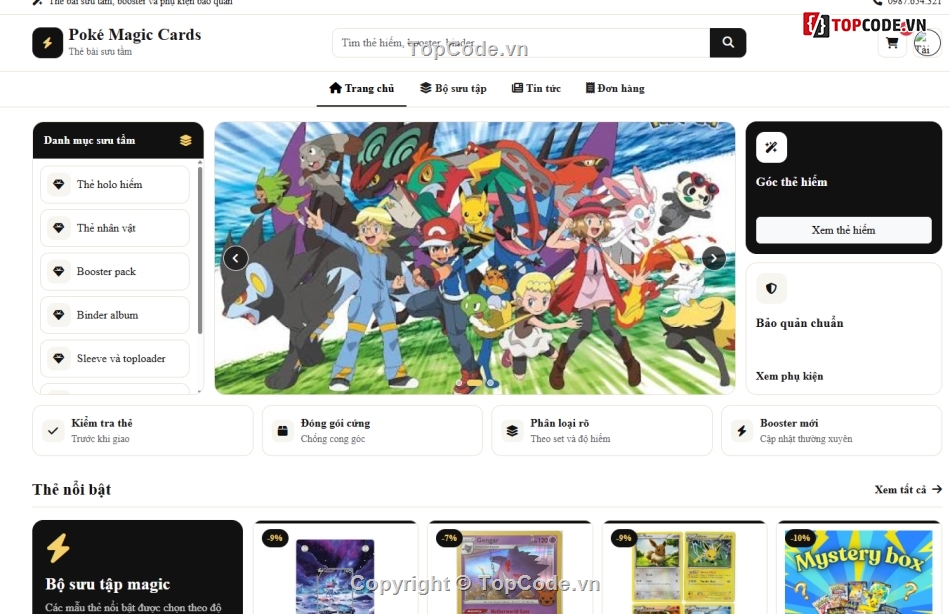Click the yellow lightning icon in Bộ sưu tập magic
950x614 pixels.
[x=58, y=549]
